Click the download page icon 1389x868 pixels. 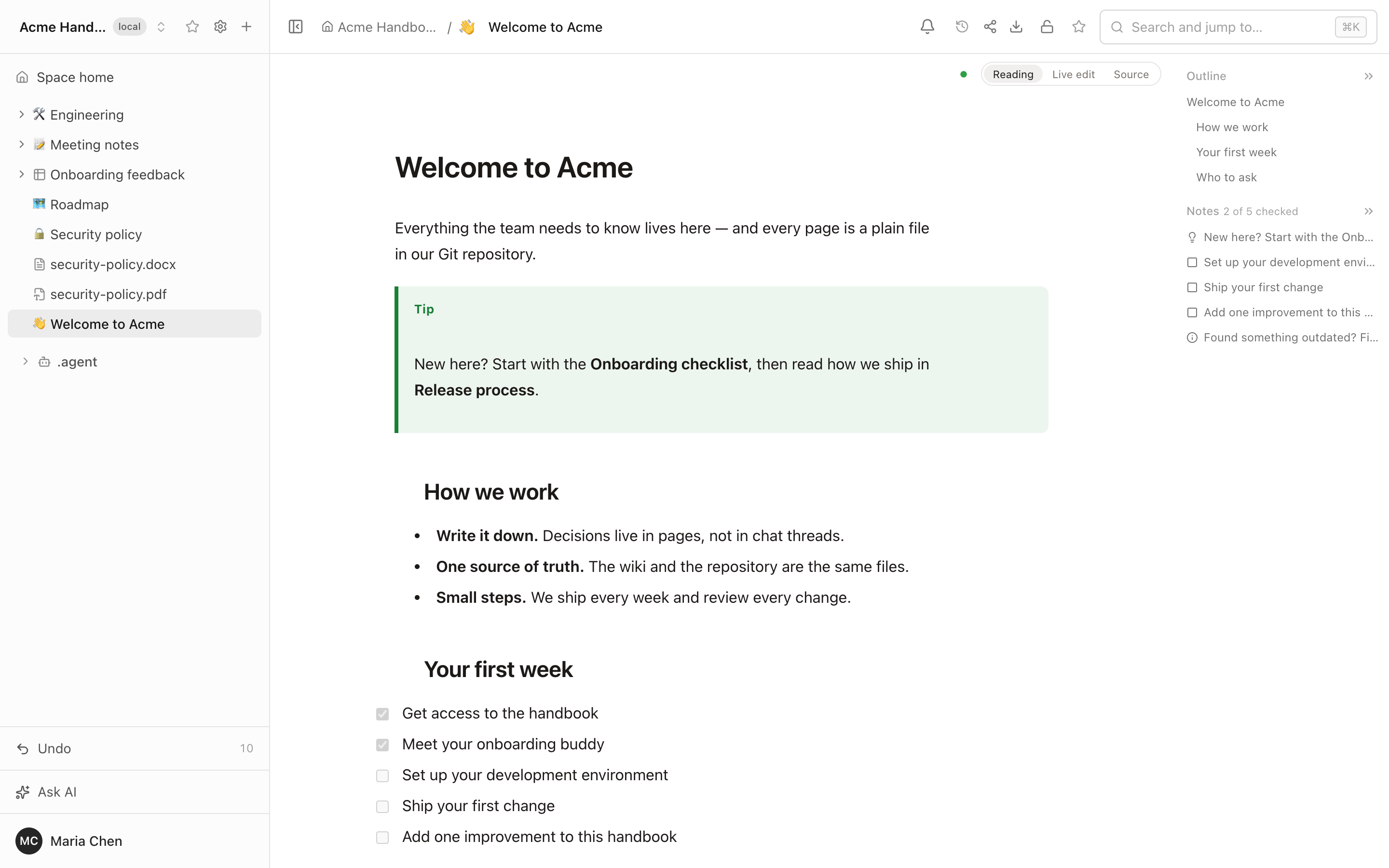tap(1016, 27)
